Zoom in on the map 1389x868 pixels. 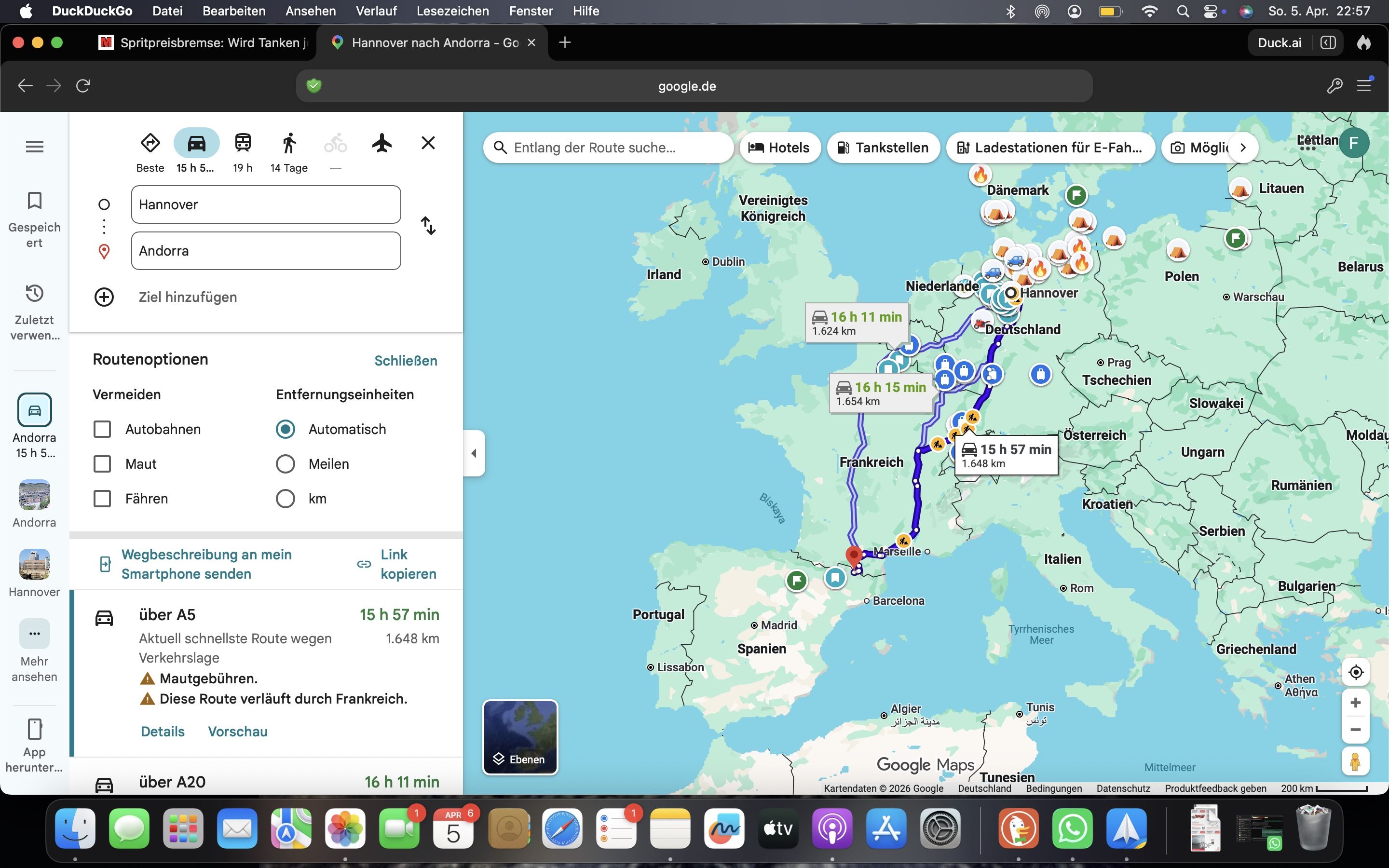tap(1356, 703)
